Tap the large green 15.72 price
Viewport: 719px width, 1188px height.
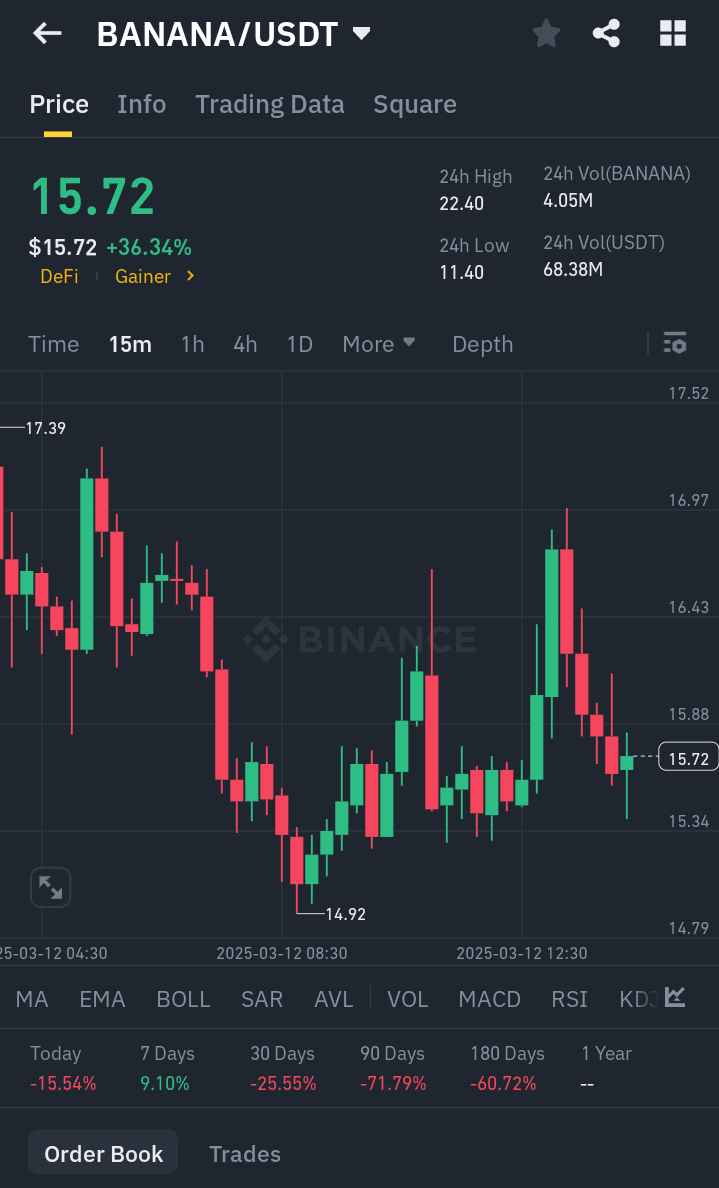[x=93, y=196]
